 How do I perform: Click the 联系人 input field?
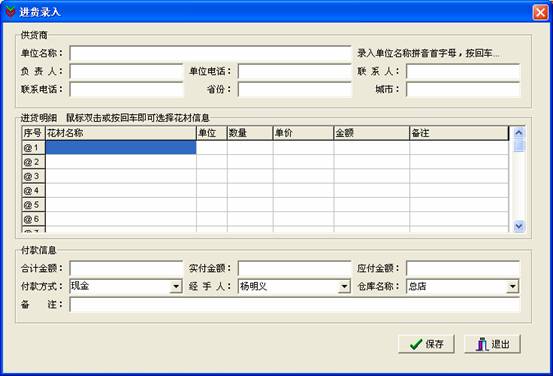463,72
